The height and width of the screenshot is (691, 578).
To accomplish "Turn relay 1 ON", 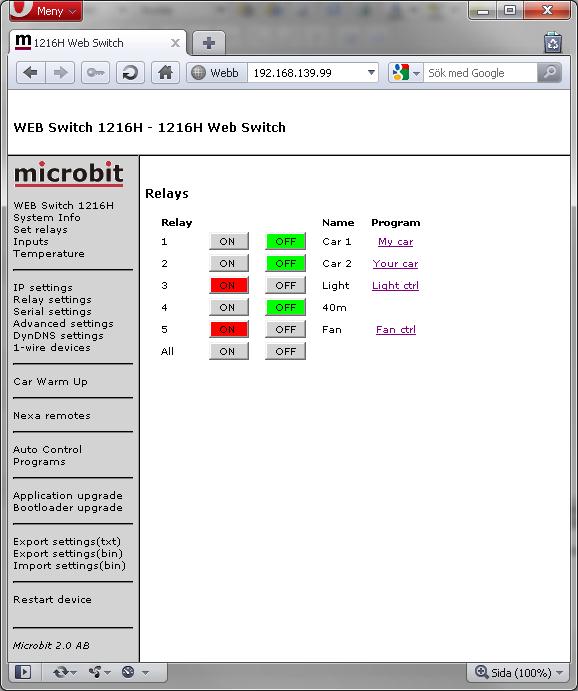I will pyautogui.click(x=228, y=241).
